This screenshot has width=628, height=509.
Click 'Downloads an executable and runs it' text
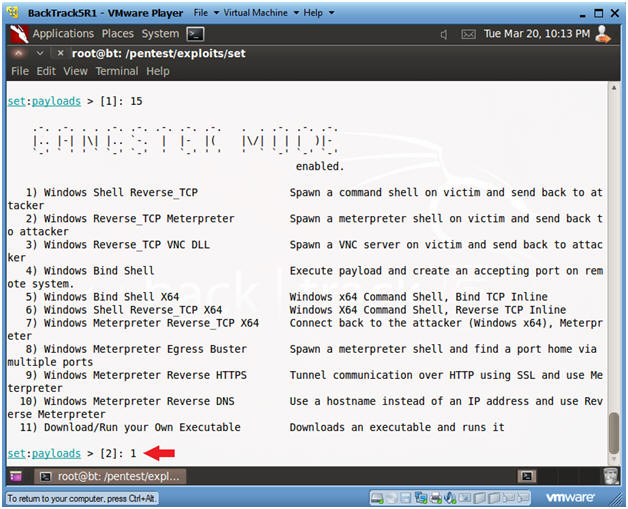tap(397, 427)
